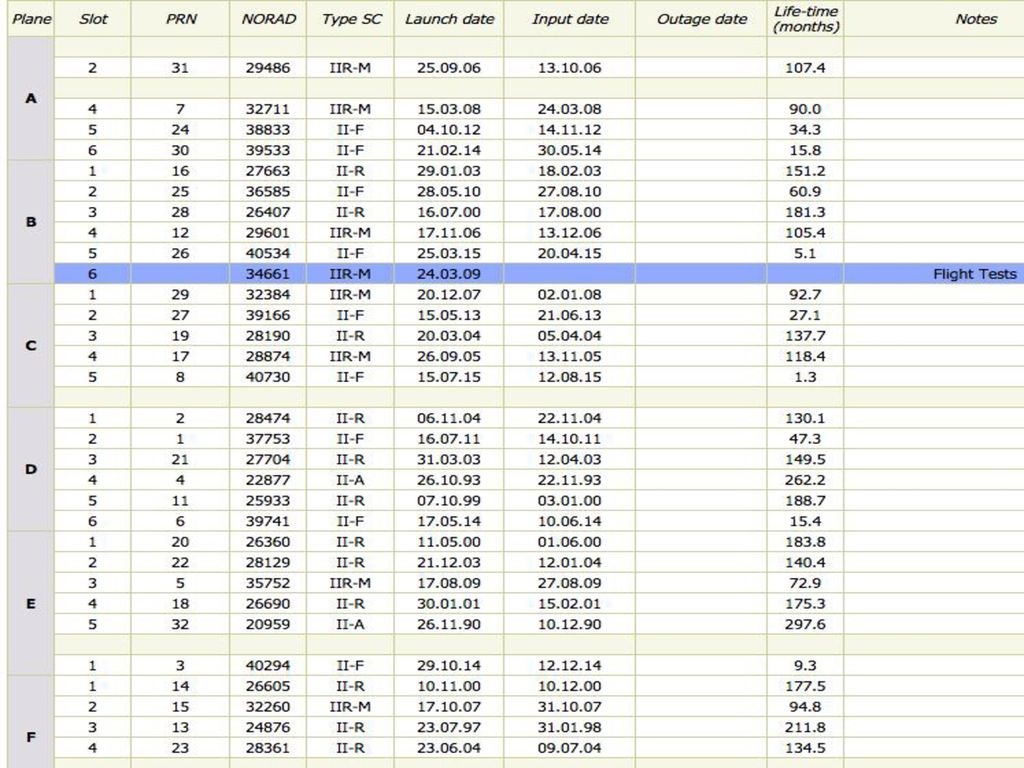Screen dimensions: 1024x768
Task: Click NORAD value 26407
Action: (x=268, y=212)
